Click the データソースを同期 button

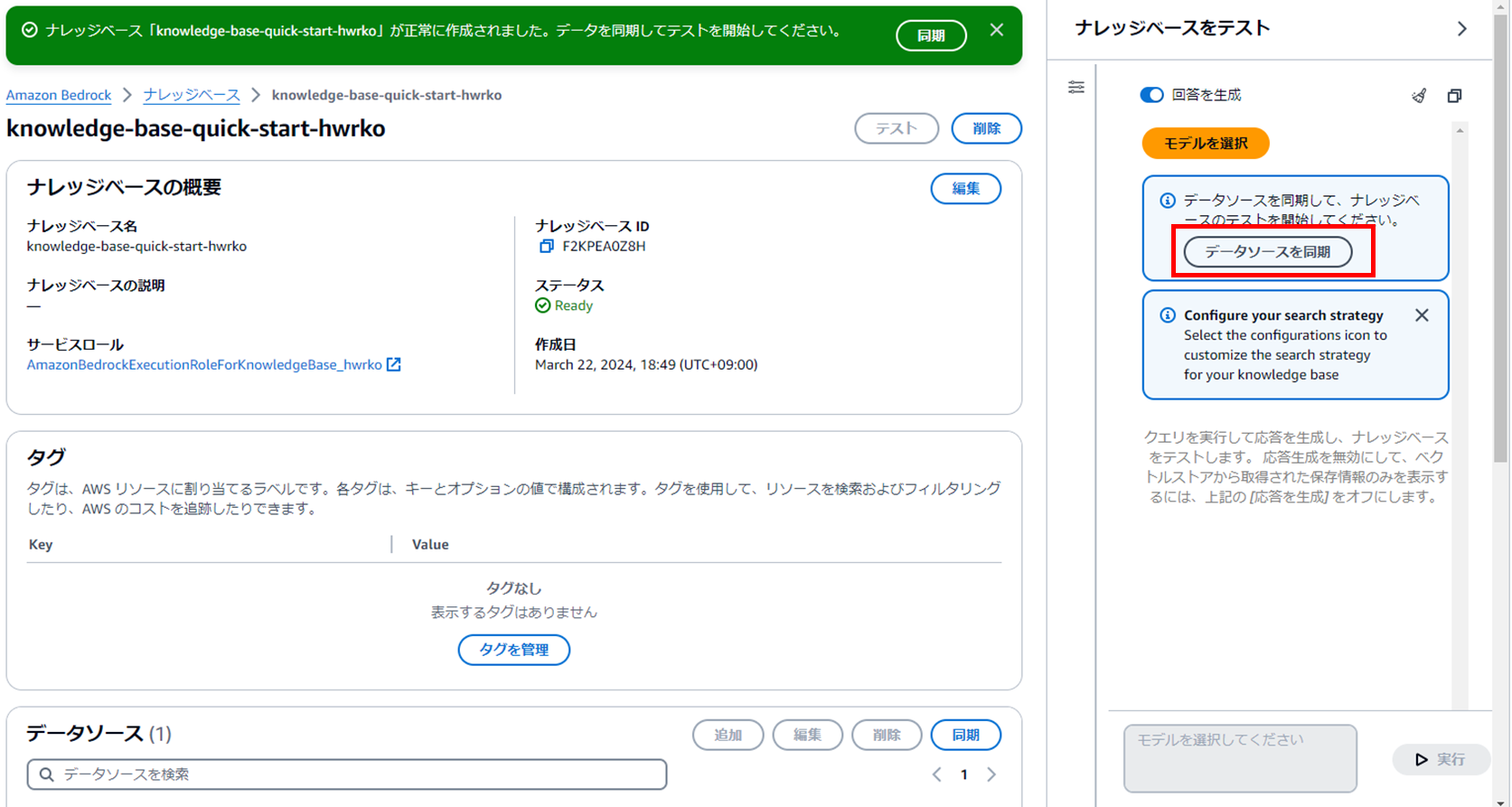pos(1268,252)
